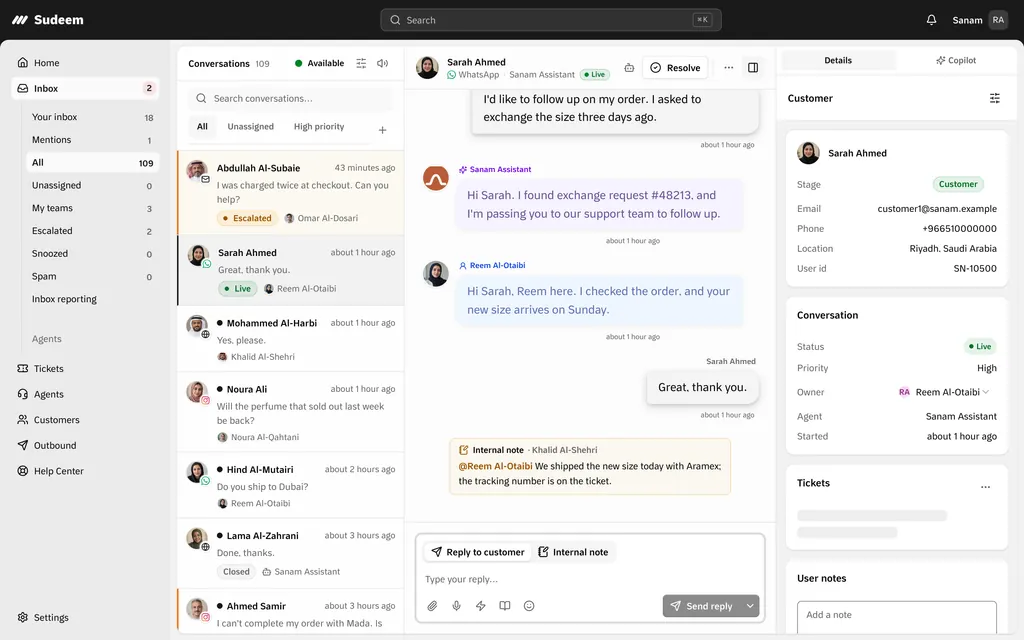Toggle the Available status indicator
This screenshot has width=1024, height=640.
[x=319, y=63]
